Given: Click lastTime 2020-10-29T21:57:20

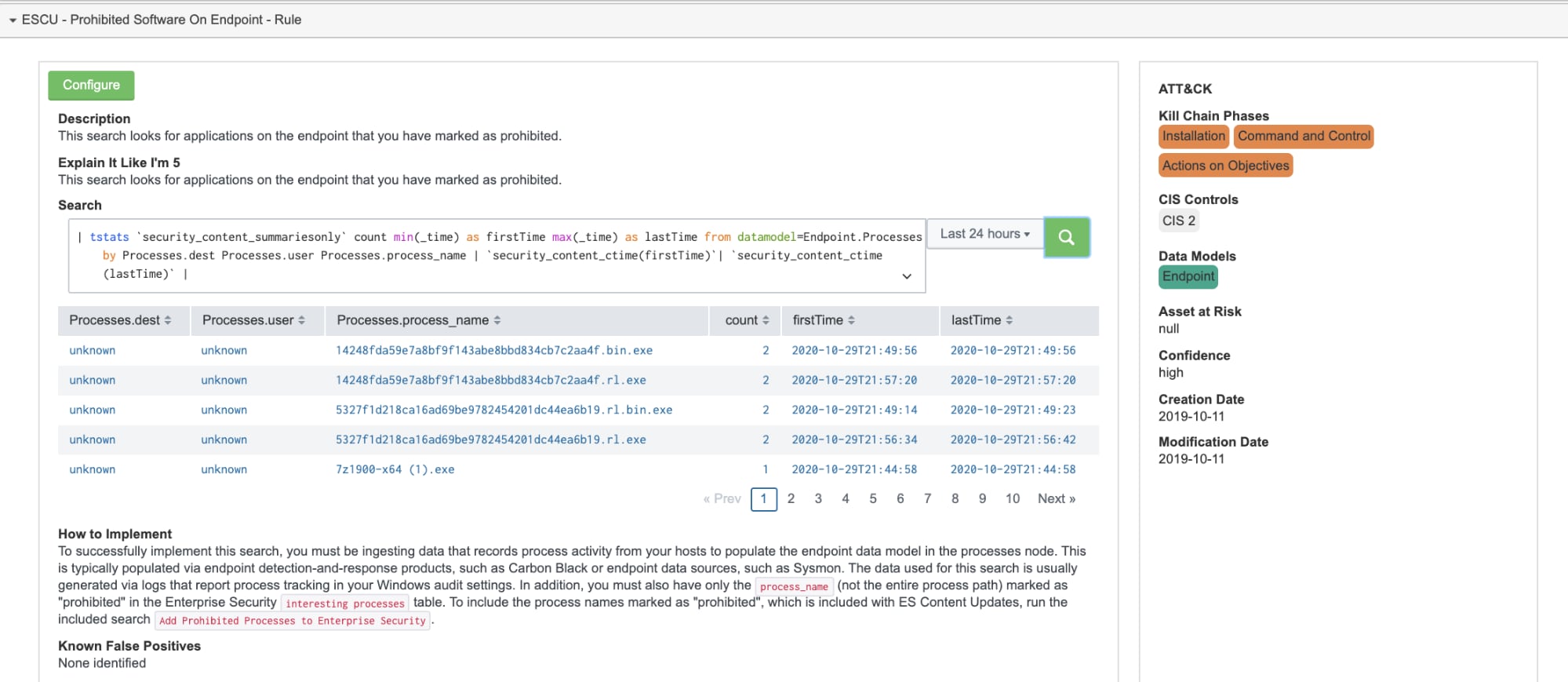Looking at the screenshot, I should tap(1013, 381).
